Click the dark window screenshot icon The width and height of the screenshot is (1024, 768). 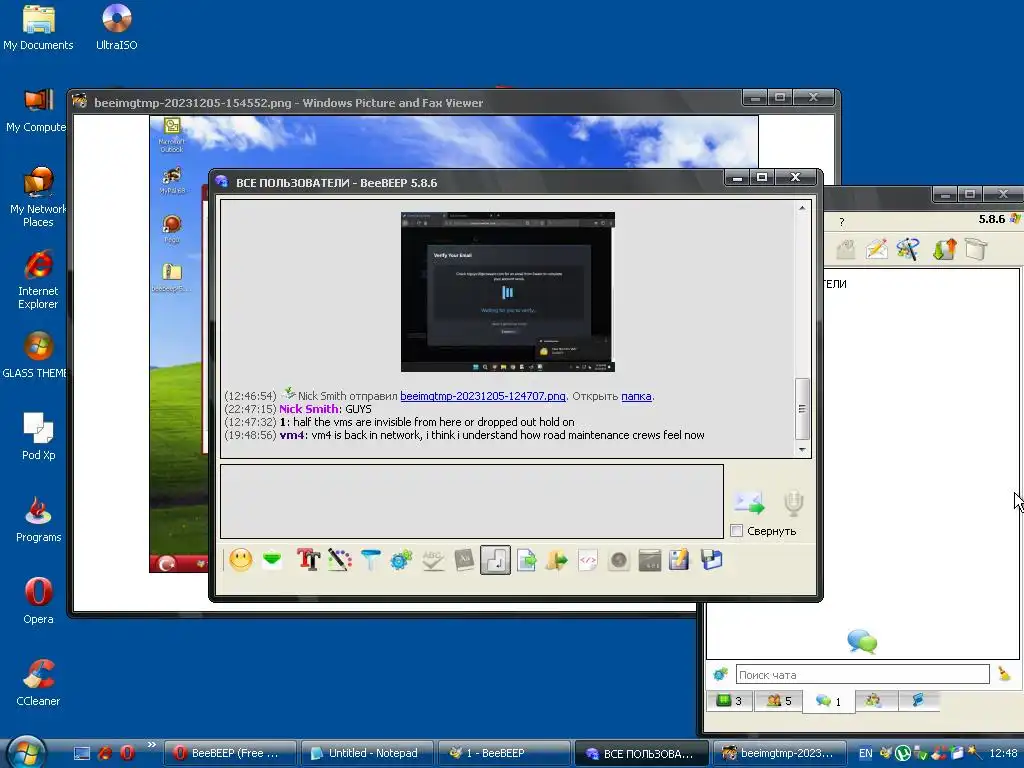coord(649,560)
